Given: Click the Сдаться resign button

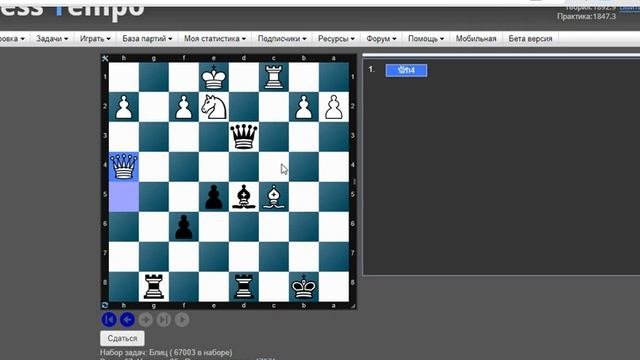Looking at the screenshot, I should coord(122,338).
